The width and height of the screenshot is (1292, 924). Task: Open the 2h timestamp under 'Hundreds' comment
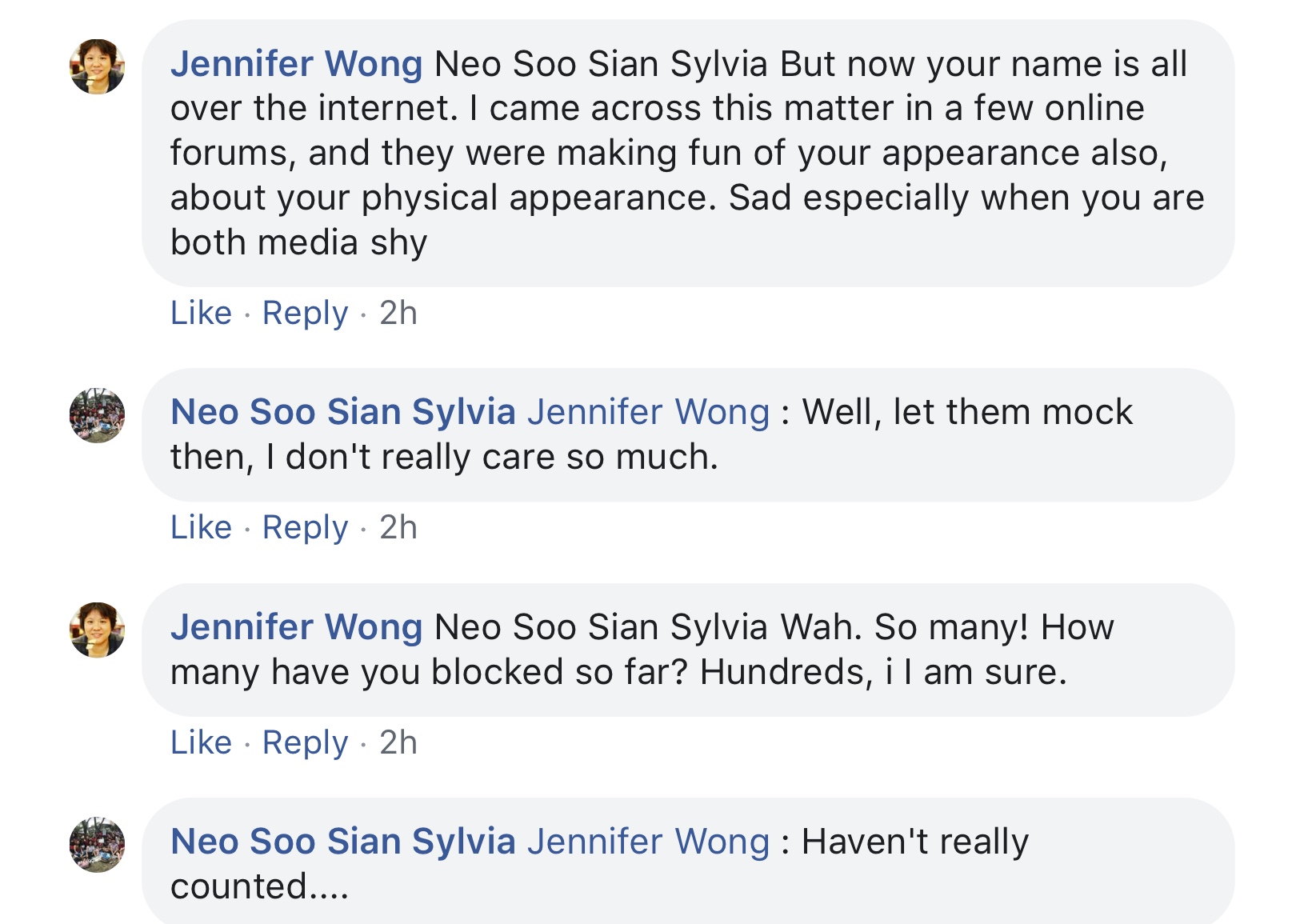coord(398,742)
